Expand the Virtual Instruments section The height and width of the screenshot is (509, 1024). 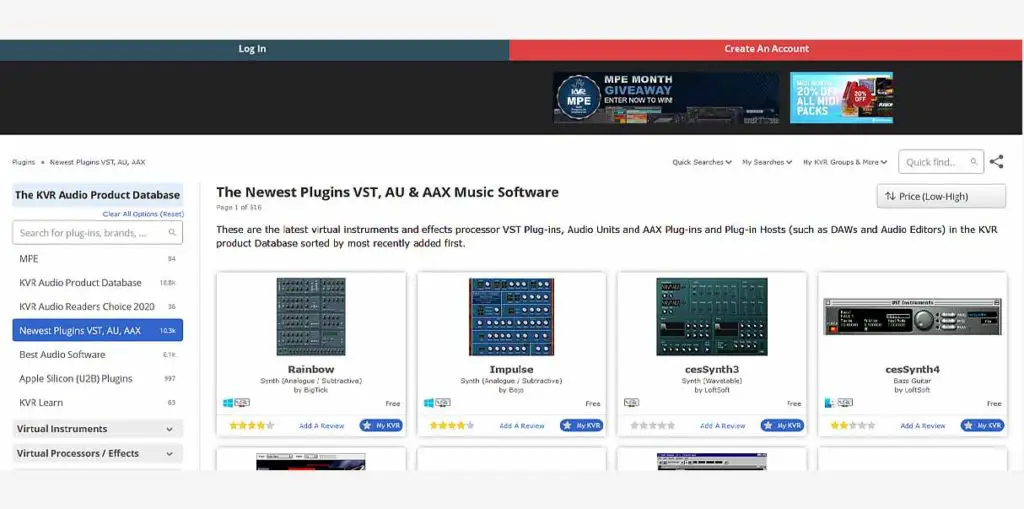(x=97, y=429)
